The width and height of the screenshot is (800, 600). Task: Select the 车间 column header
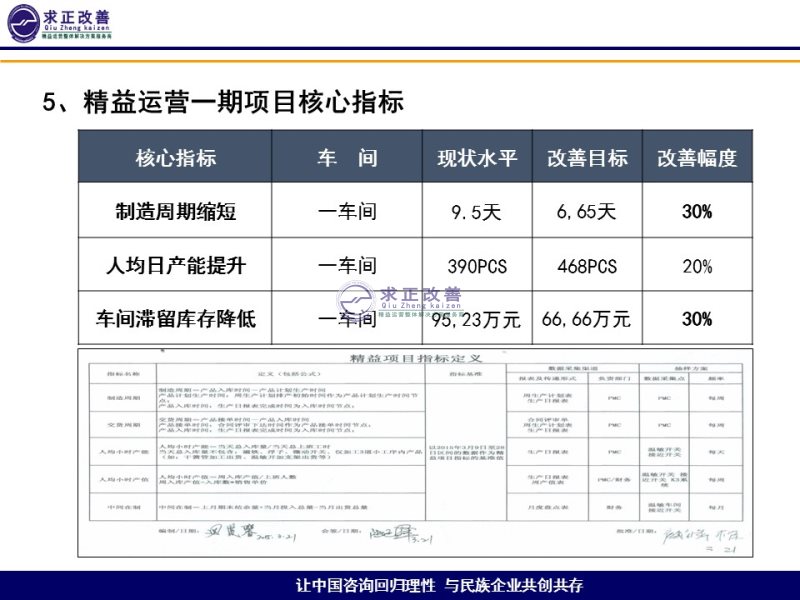[x=347, y=158]
